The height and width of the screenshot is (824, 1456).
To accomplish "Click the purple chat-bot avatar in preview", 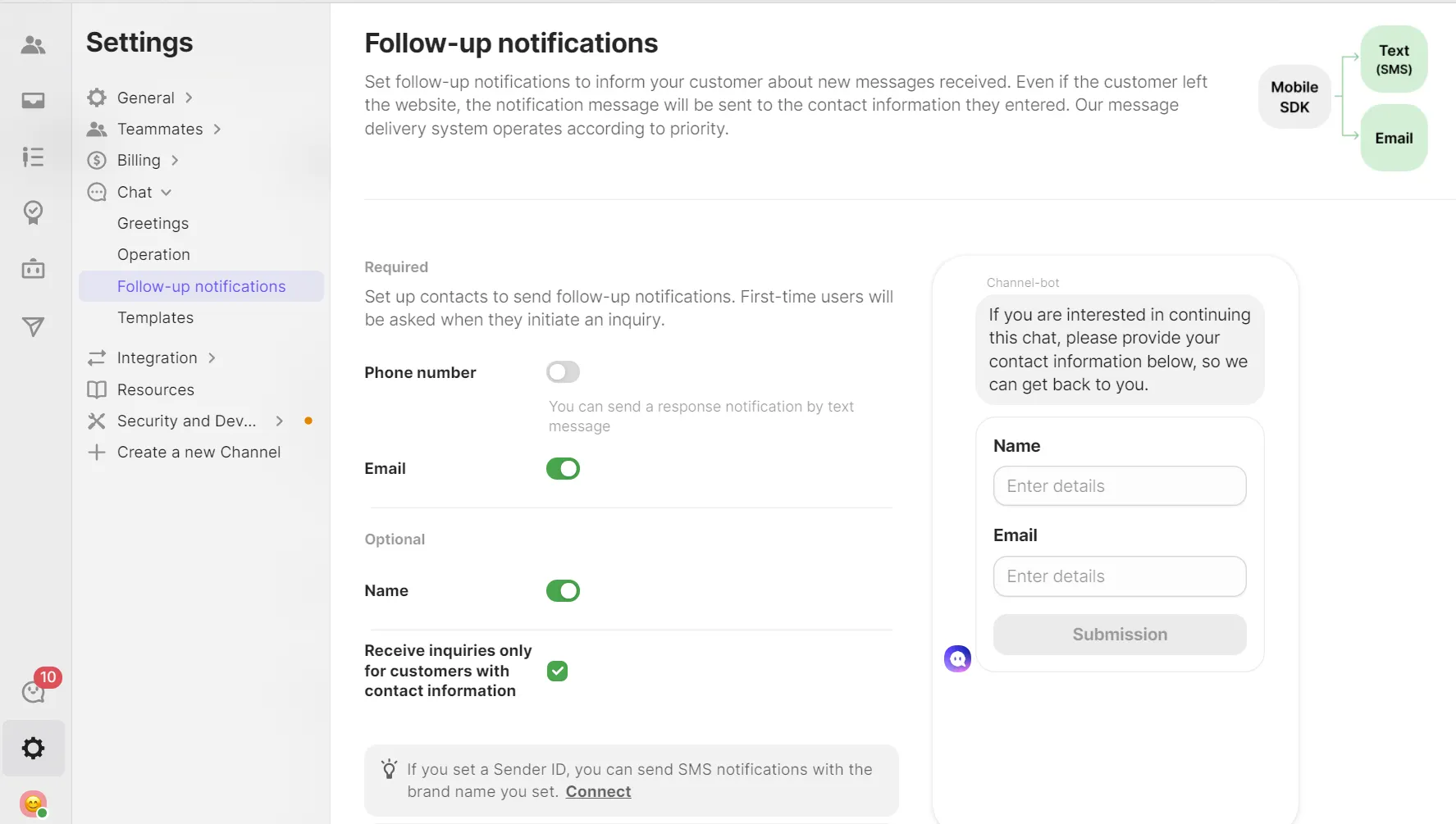I will coord(957,658).
